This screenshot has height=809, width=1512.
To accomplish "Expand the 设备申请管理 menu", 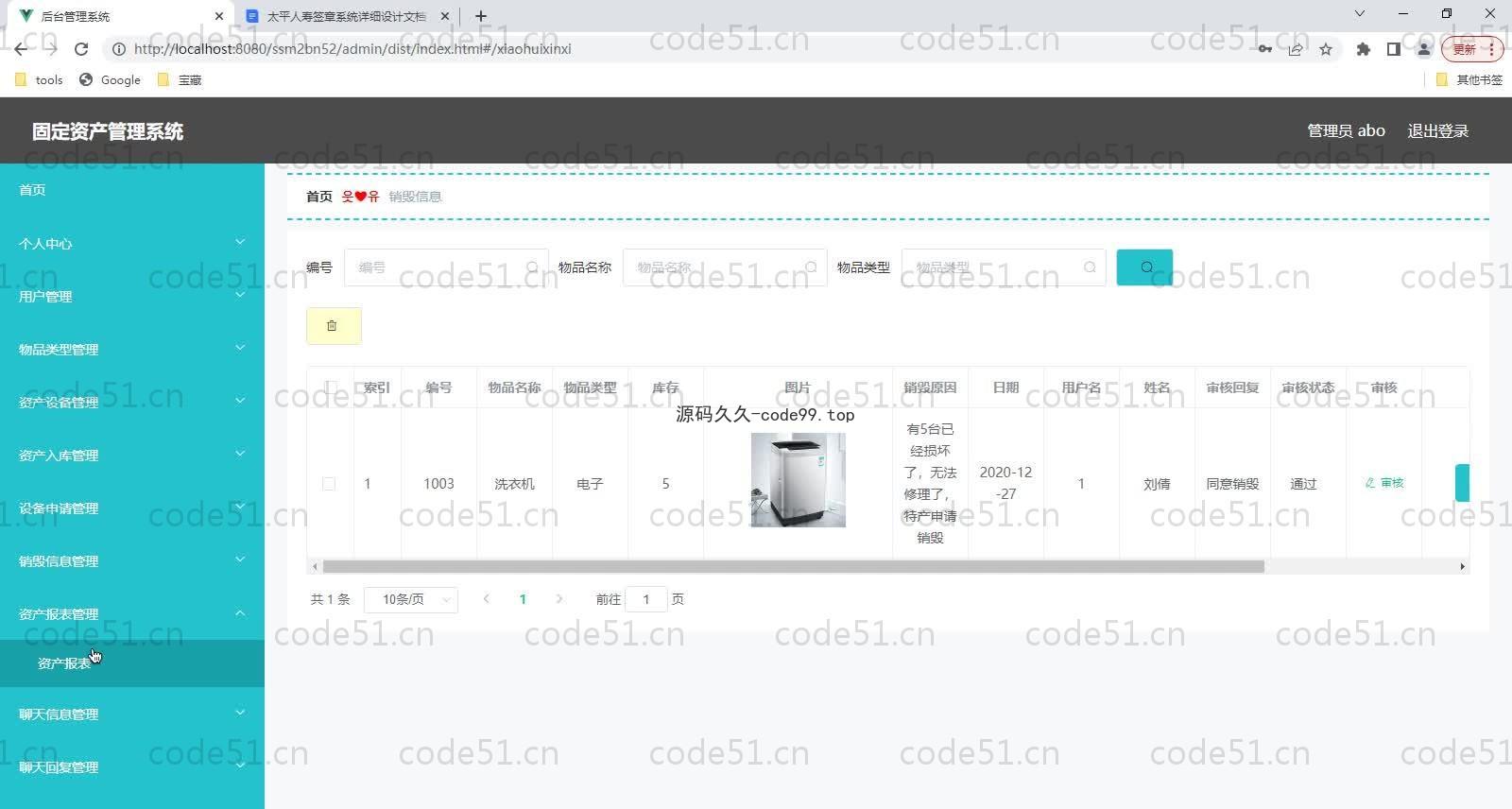I will (132, 508).
